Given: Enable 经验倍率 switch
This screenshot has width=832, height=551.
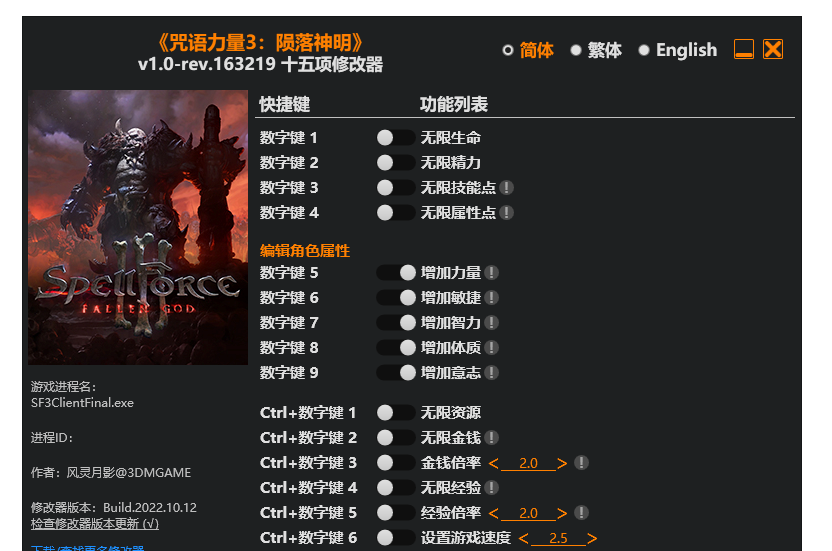Looking at the screenshot, I should pyautogui.click(x=396, y=512).
